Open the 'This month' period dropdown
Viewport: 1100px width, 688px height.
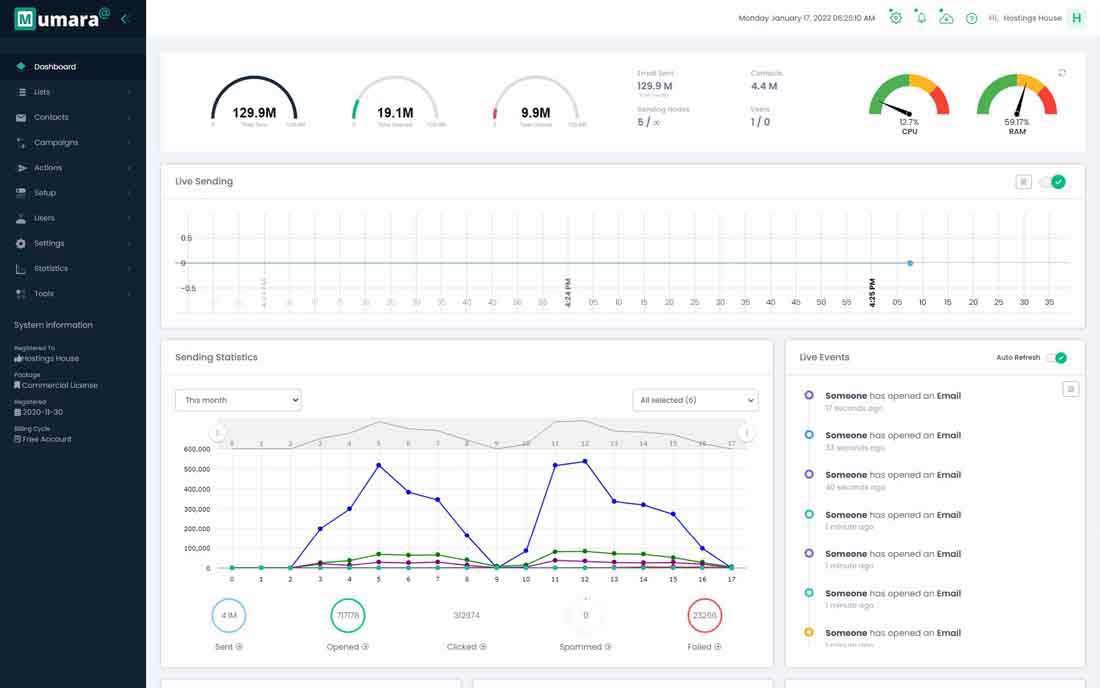(x=238, y=400)
